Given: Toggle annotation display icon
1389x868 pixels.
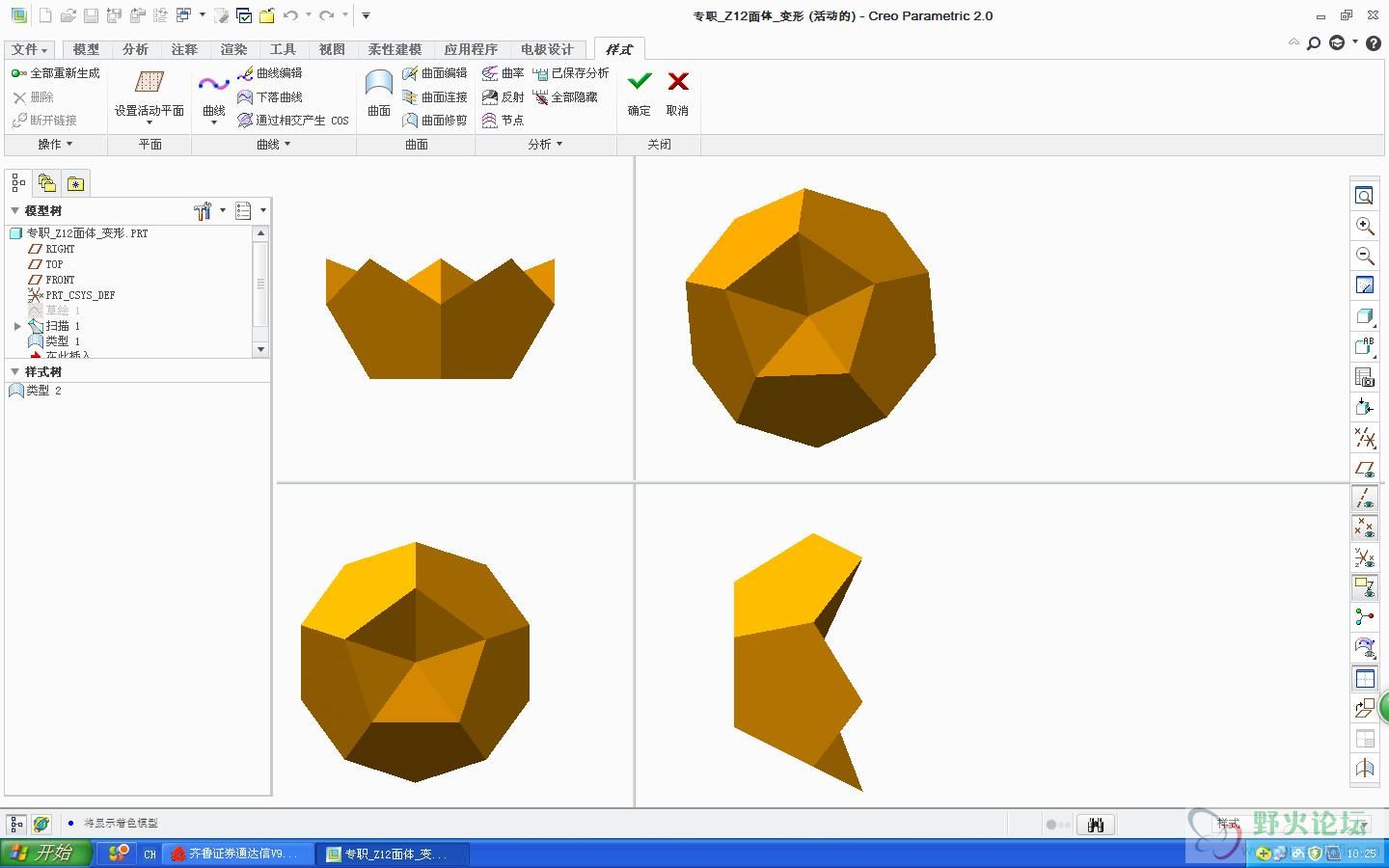Looking at the screenshot, I should point(1365,586).
